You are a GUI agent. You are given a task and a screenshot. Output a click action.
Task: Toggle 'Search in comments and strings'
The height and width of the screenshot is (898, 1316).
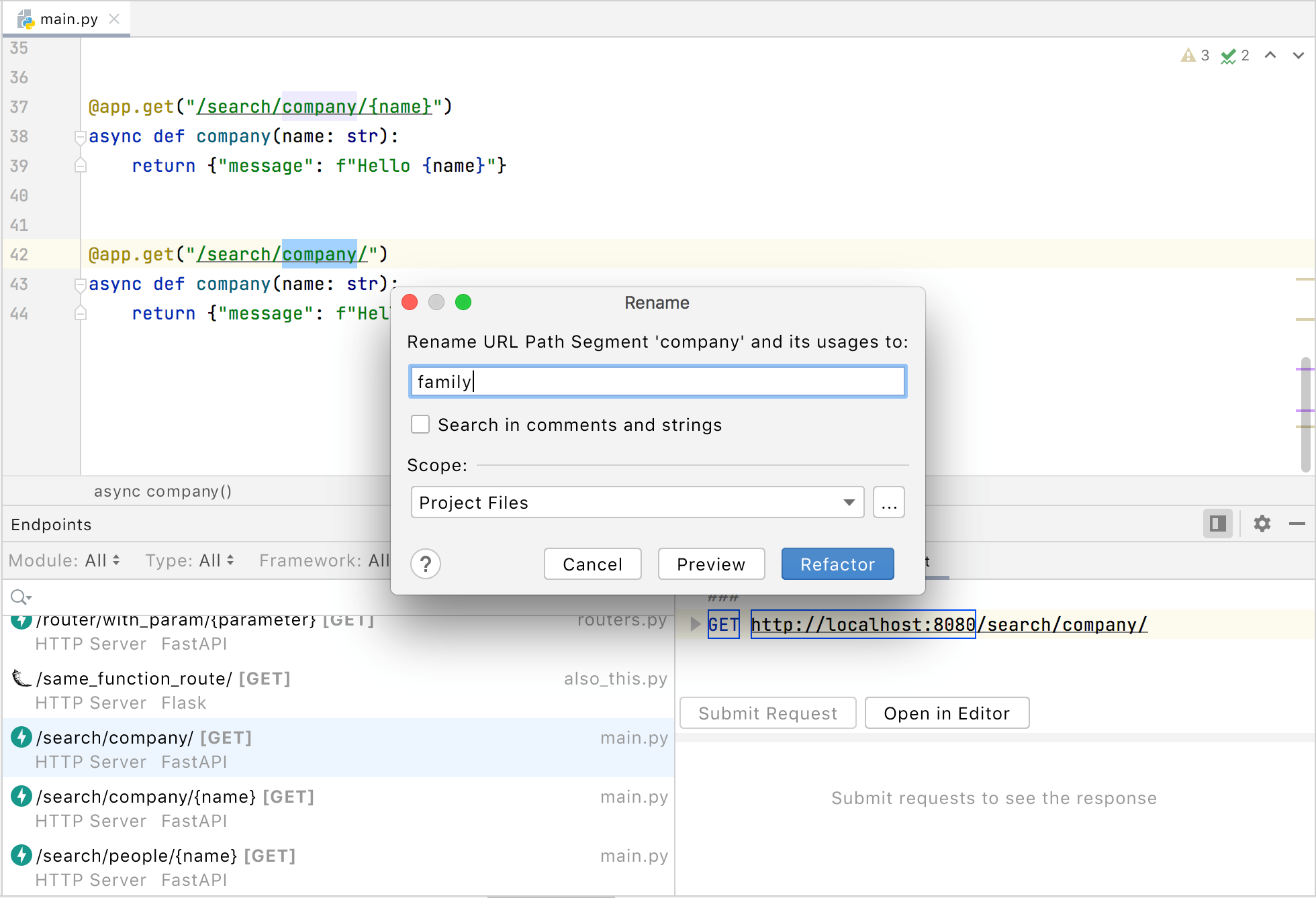[420, 424]
